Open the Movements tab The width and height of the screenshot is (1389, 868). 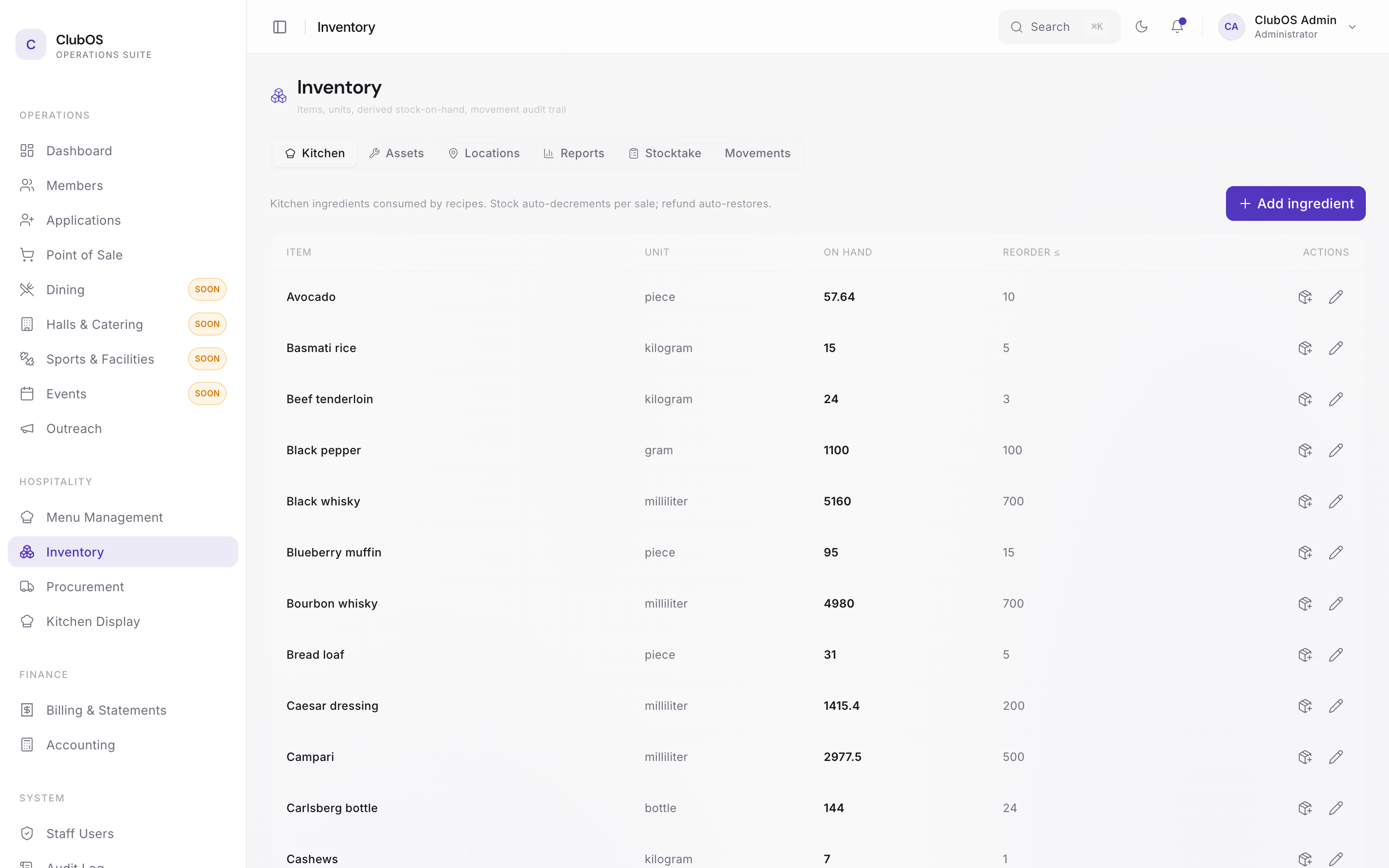(758, 153)
